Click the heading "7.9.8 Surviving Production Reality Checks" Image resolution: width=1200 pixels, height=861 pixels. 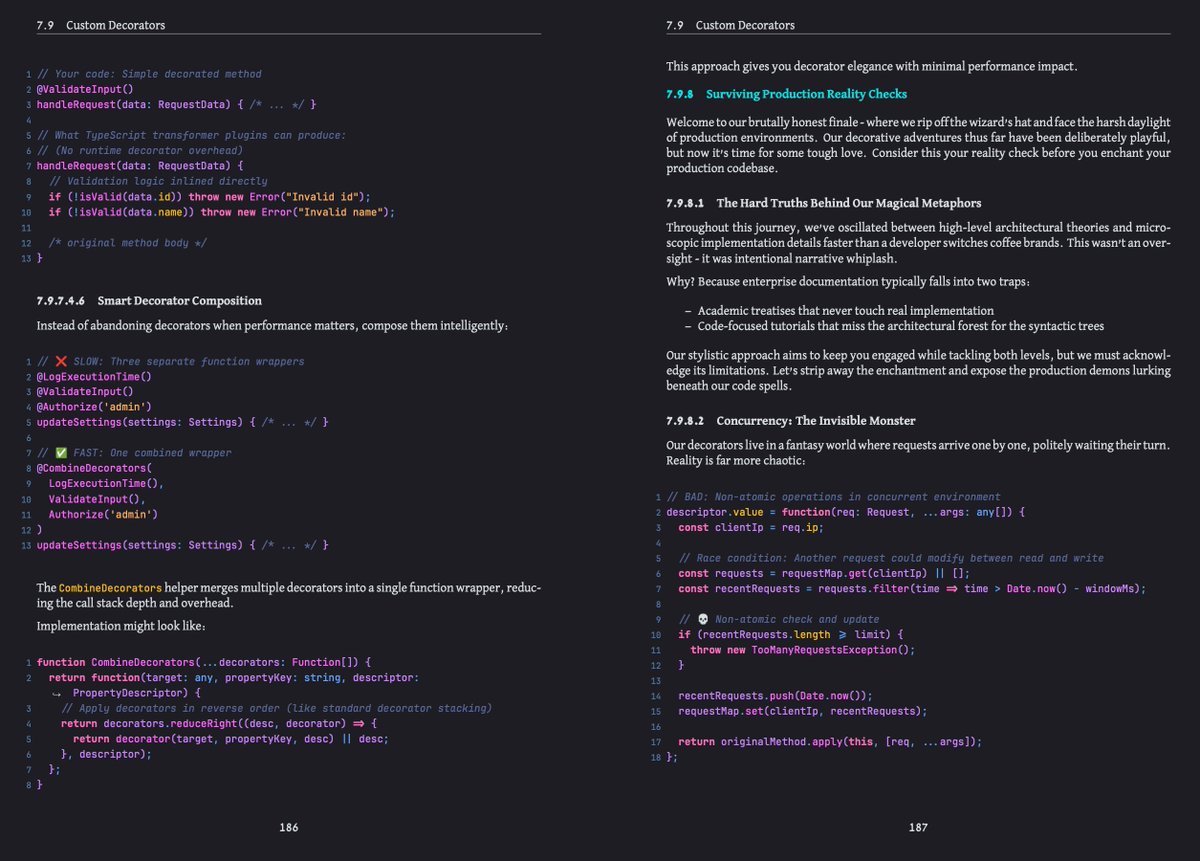[x=786, y=94]
